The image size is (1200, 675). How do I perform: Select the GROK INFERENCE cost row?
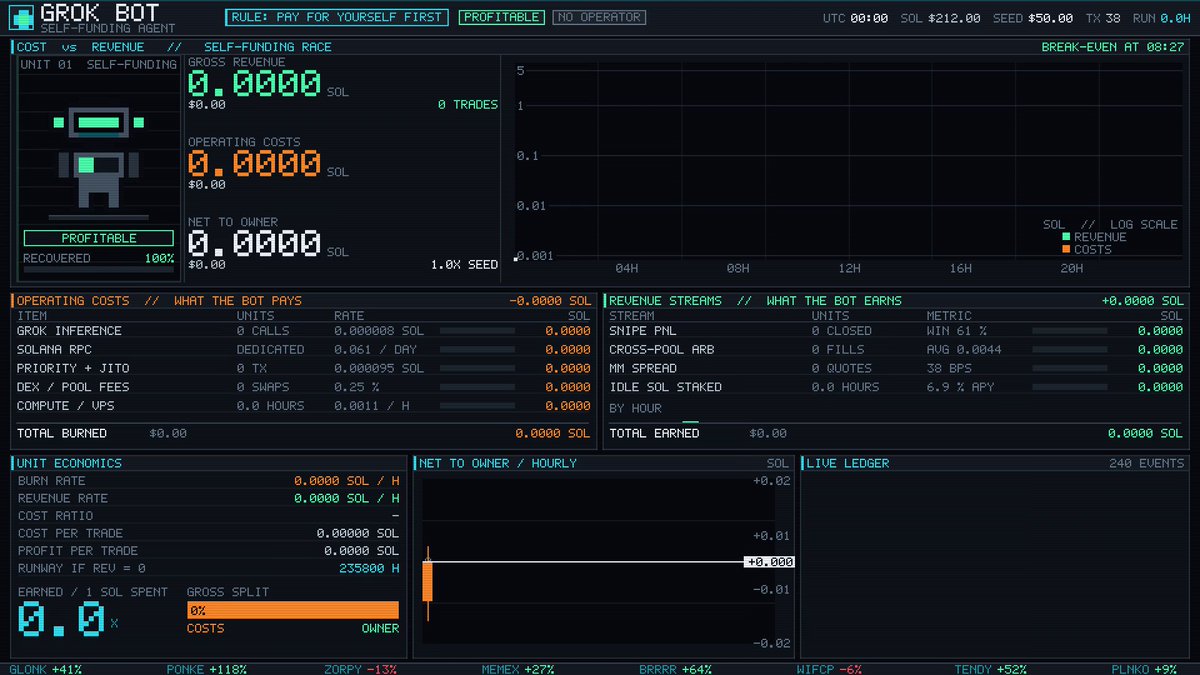(303, 330)
